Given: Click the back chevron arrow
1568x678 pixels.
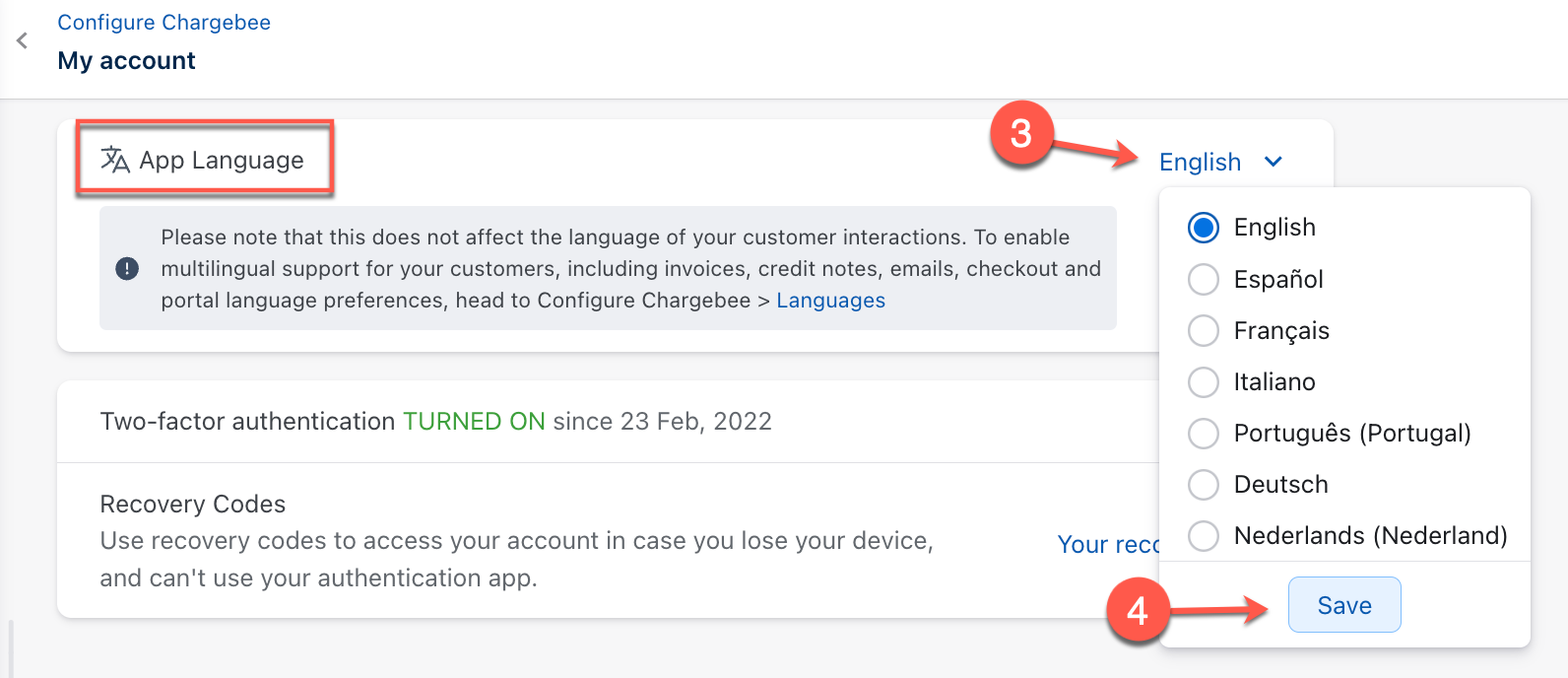Looking at the screenshot, I should (22, 41).
